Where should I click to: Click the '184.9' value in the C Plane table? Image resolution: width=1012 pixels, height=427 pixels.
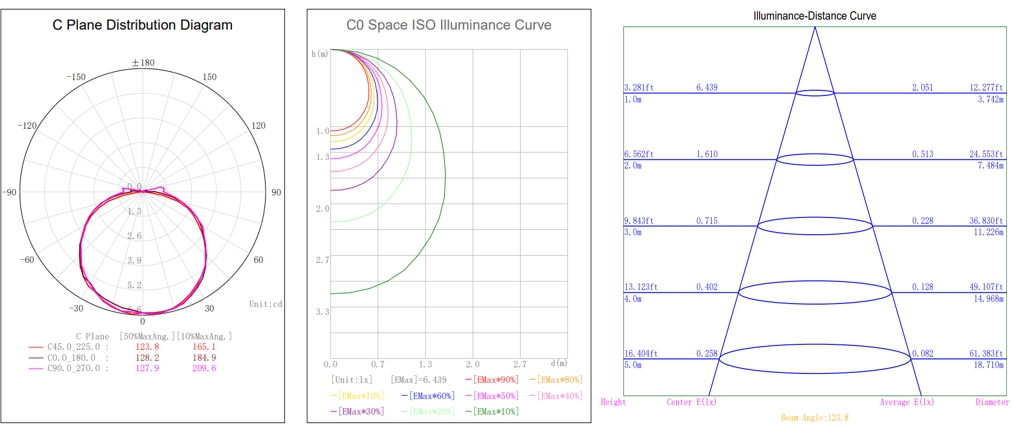click(x=205, y=357)
